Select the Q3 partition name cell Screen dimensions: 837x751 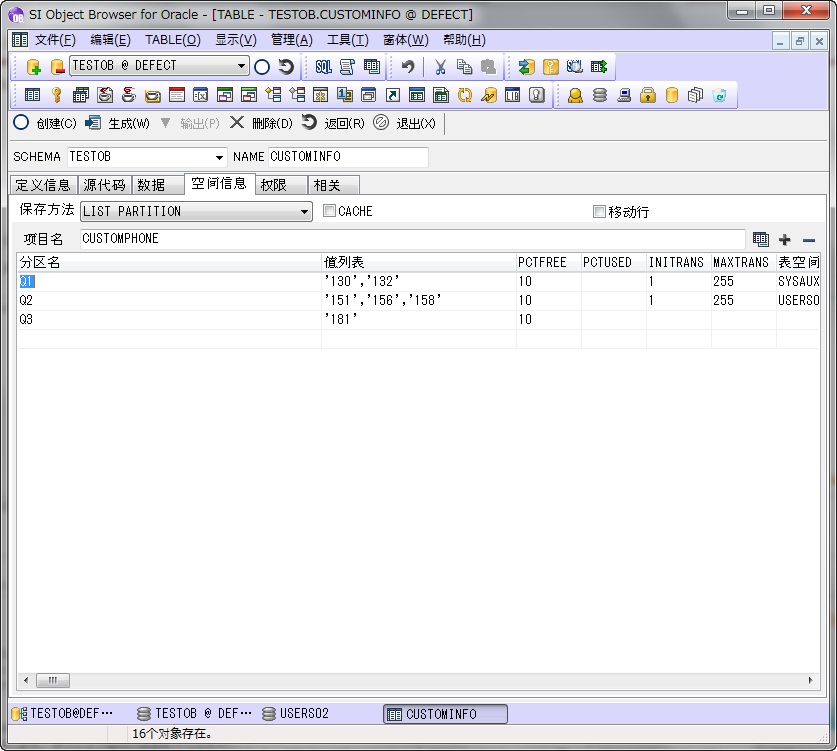click(x=169, y=320)
